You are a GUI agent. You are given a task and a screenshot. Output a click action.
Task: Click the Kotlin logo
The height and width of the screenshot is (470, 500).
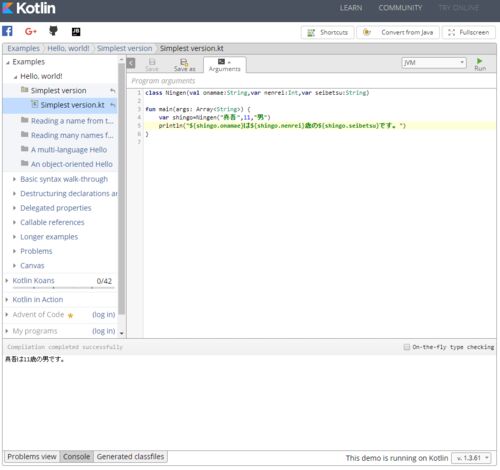28,8
